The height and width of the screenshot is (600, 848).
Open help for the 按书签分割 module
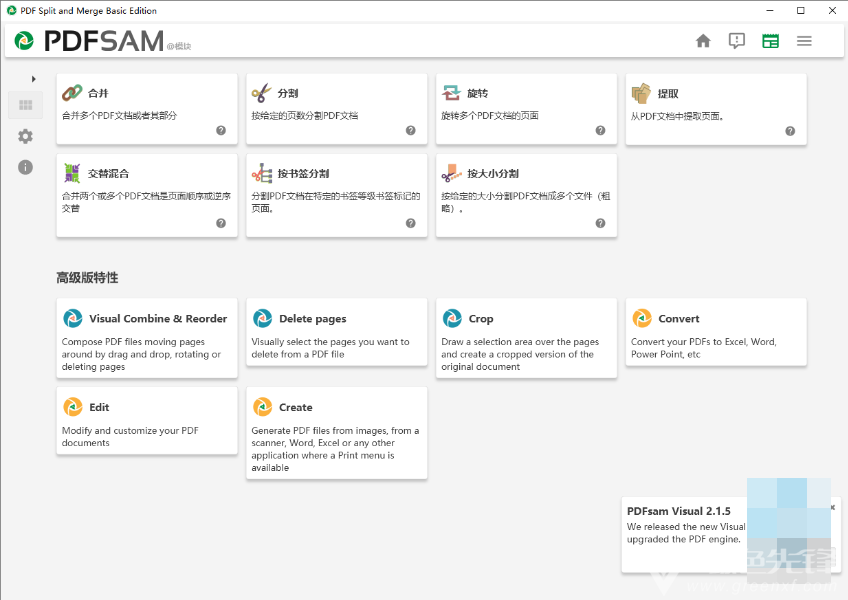pos(411,223)
